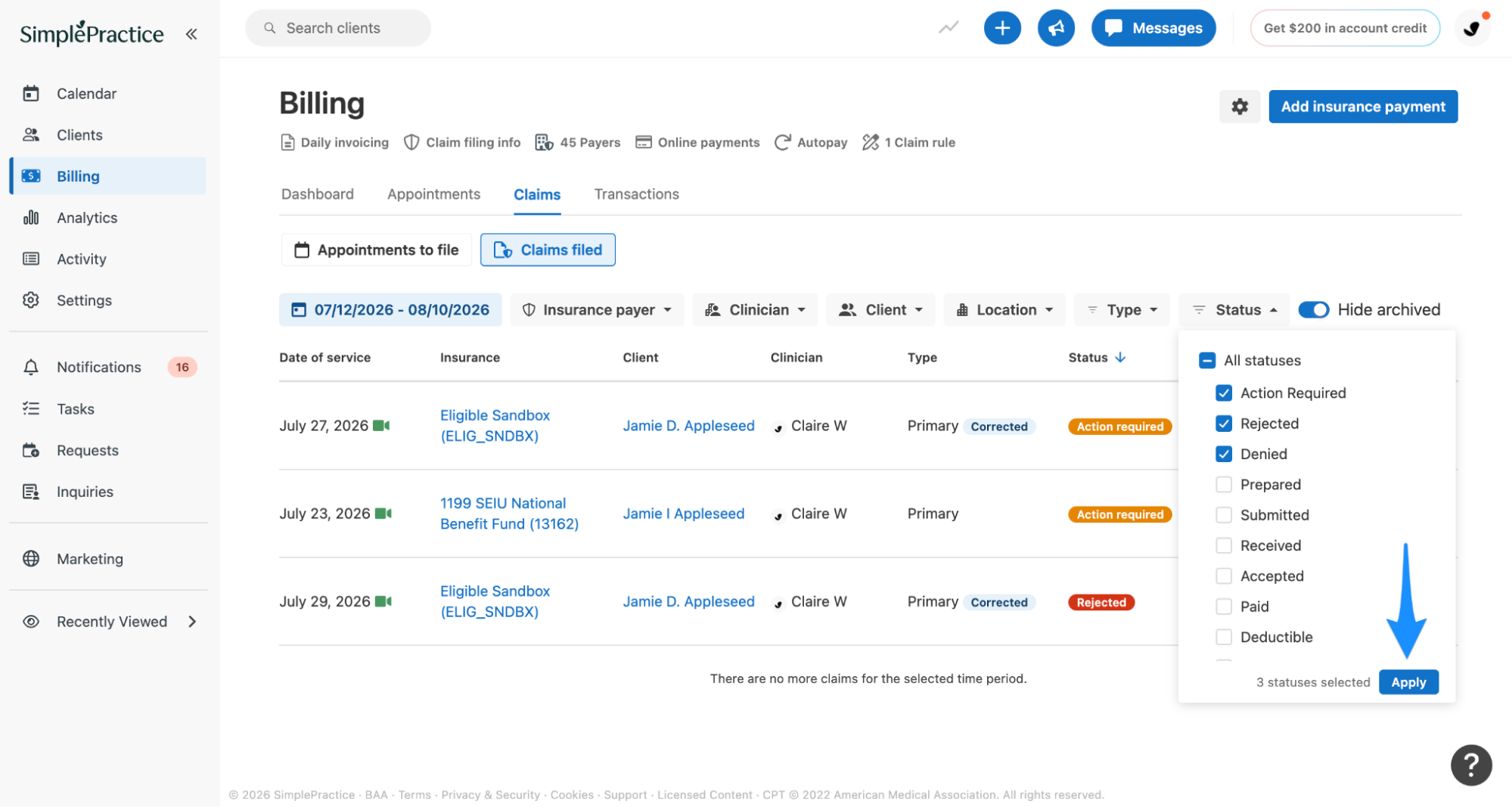Click the Online payments card icon
The height and width of the screenshot is (807, 1512).
644,142
